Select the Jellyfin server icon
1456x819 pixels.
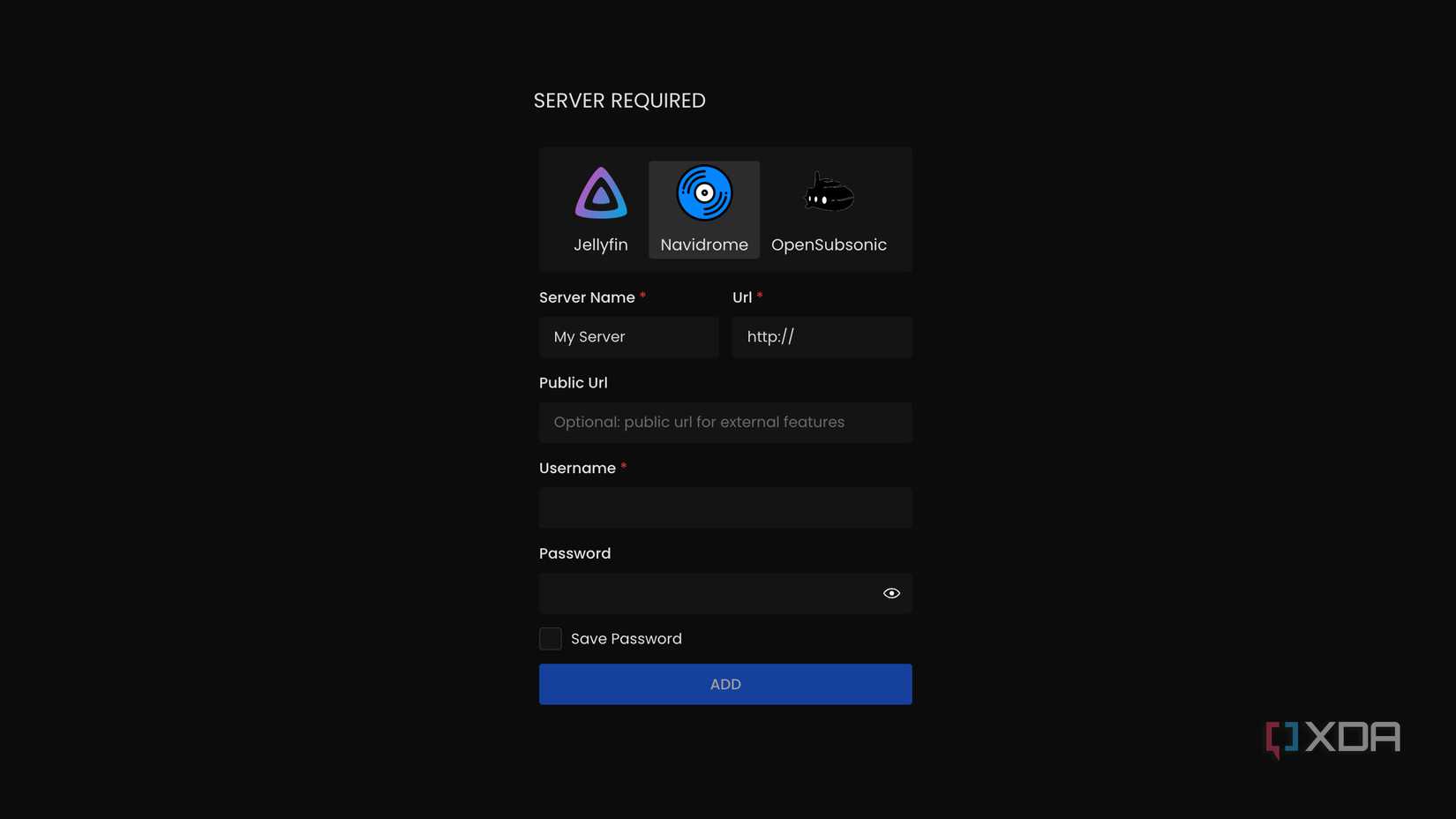click(x=601, y=192)
